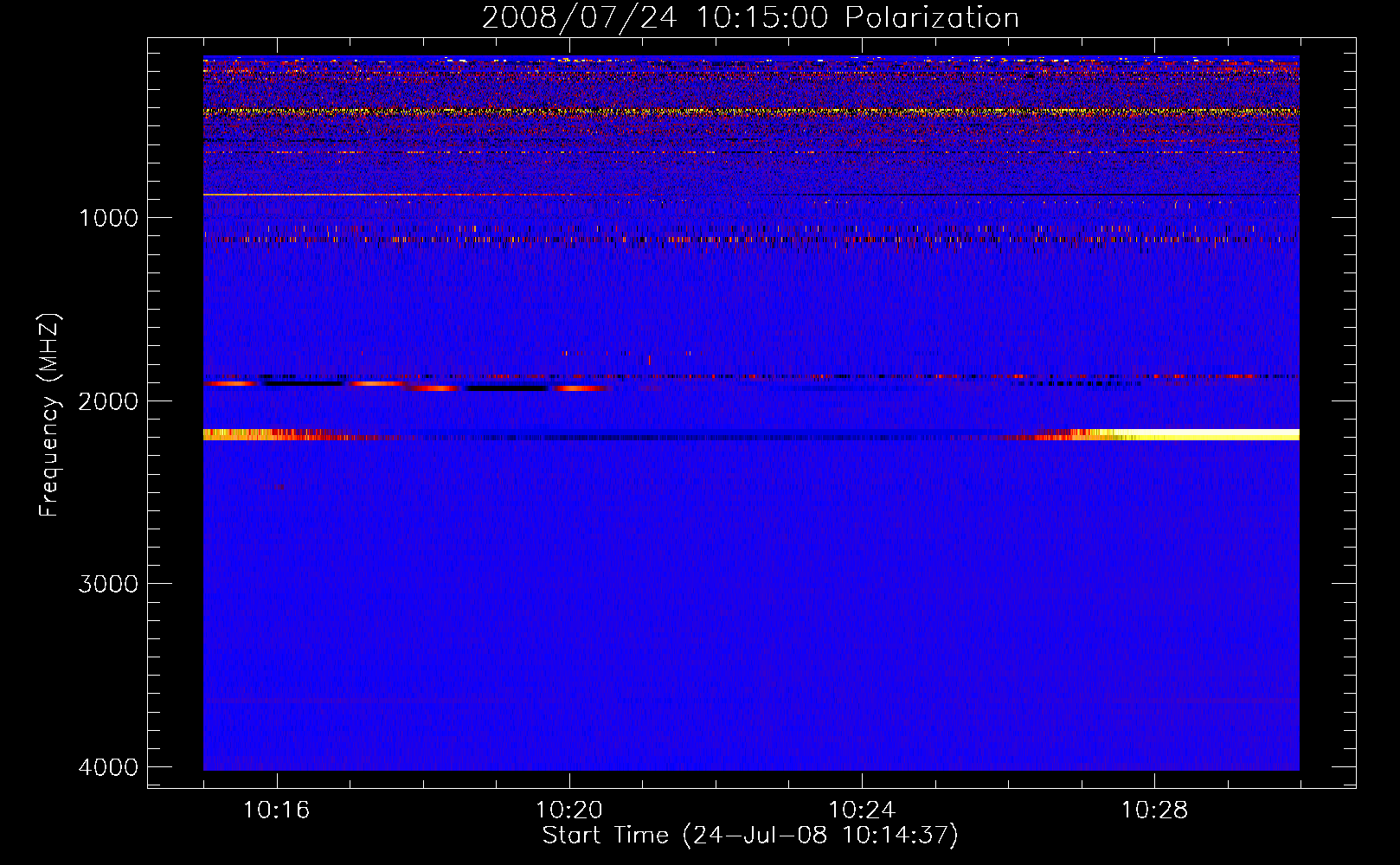1400x865 pixels.
Task: Click the 'Start Time (24-Jul-08 10:14:37)' label
Action: [x=750, y=836]
